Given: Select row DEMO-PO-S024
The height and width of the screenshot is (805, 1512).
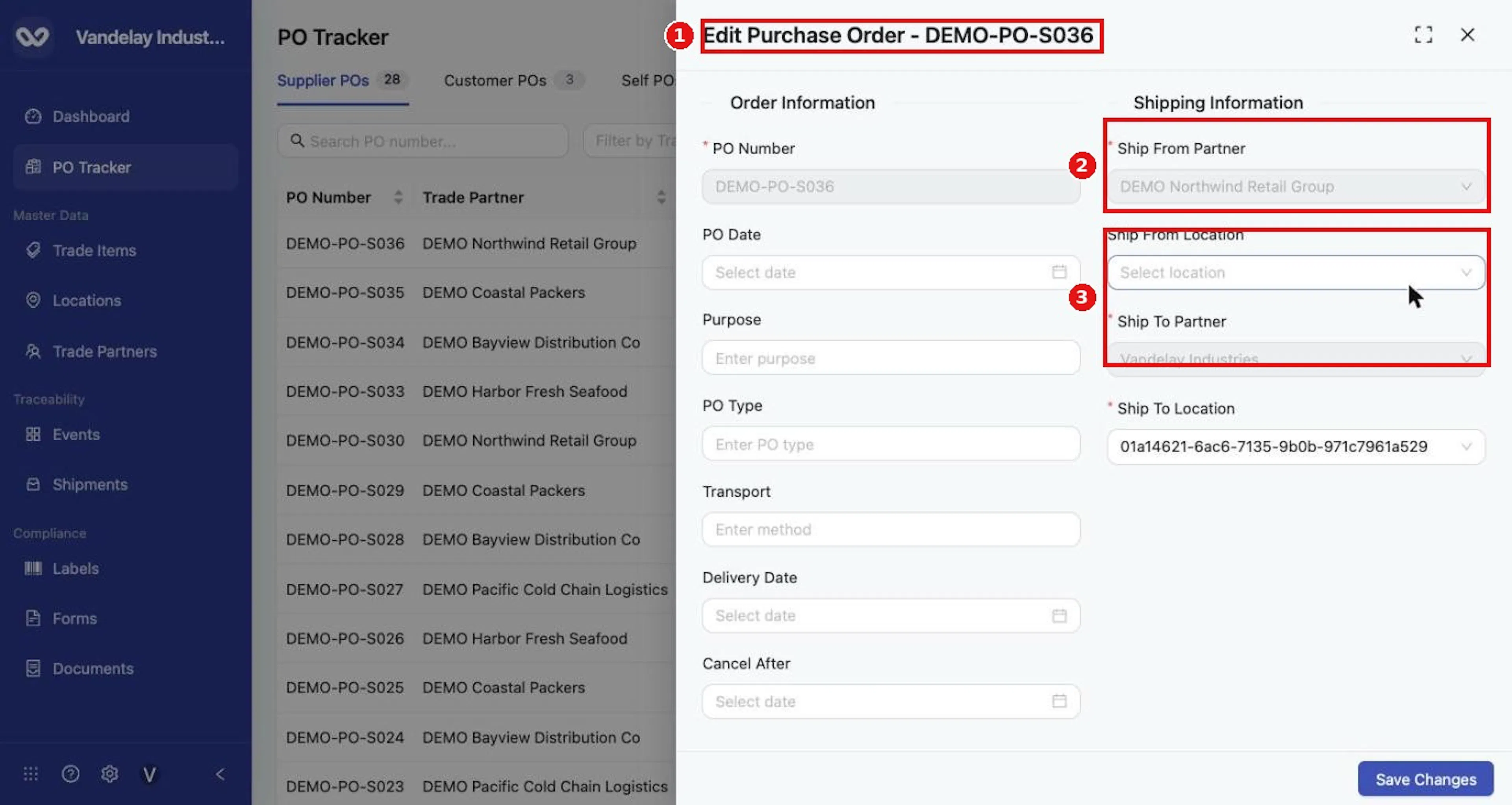Looking at the screenshot, I should (x=476, y=737).
